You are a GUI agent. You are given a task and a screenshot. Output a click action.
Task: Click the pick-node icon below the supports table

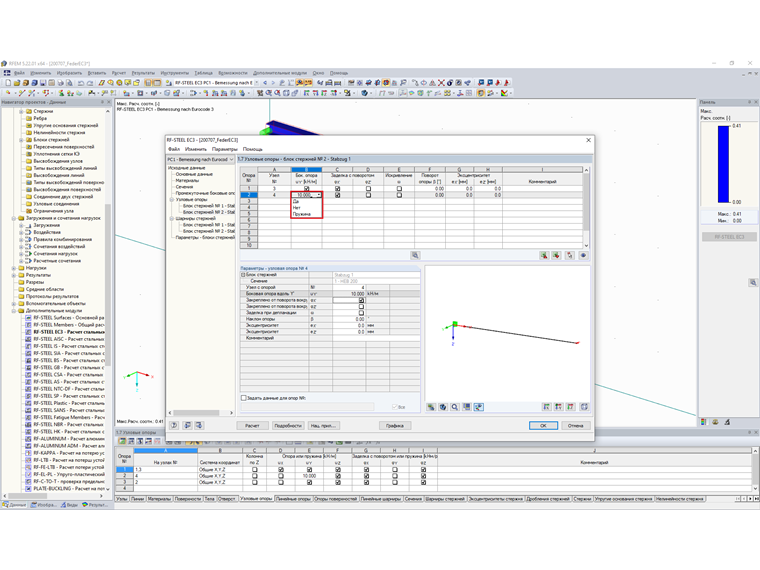(570, 255)
